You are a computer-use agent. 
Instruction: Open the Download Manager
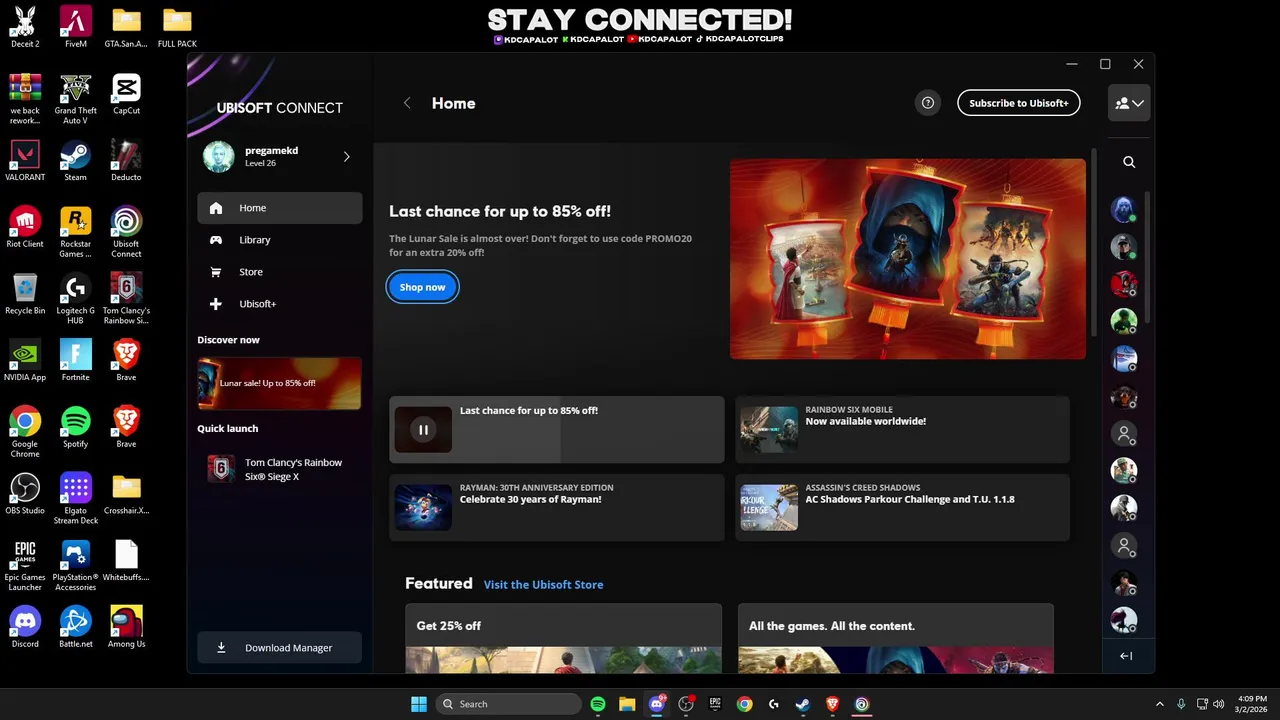pos(280,648)
